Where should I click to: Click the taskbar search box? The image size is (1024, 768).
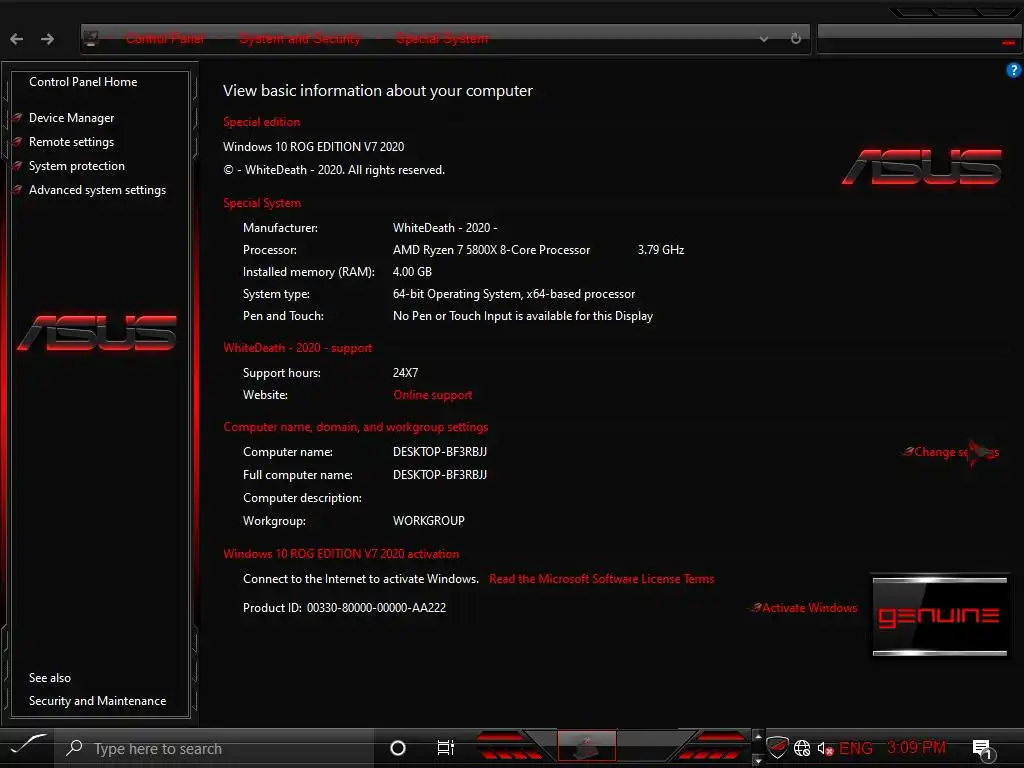click(x=216, y=748)
